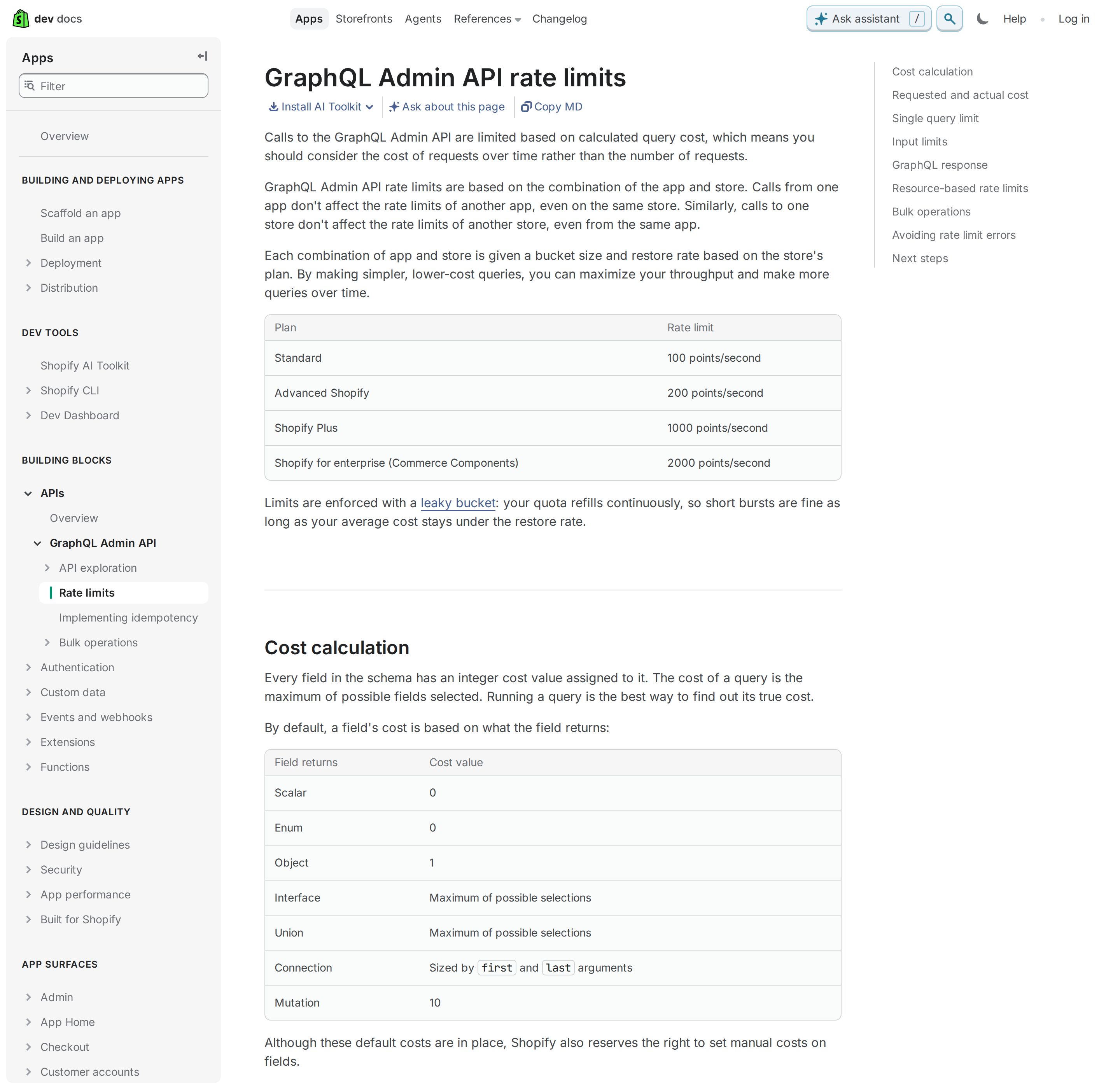Image resolution: width=1120 pixels, height=1089 pixels.
Task: Click the Help link in header
Action: pyautogui.click(x=1015, y=19)
